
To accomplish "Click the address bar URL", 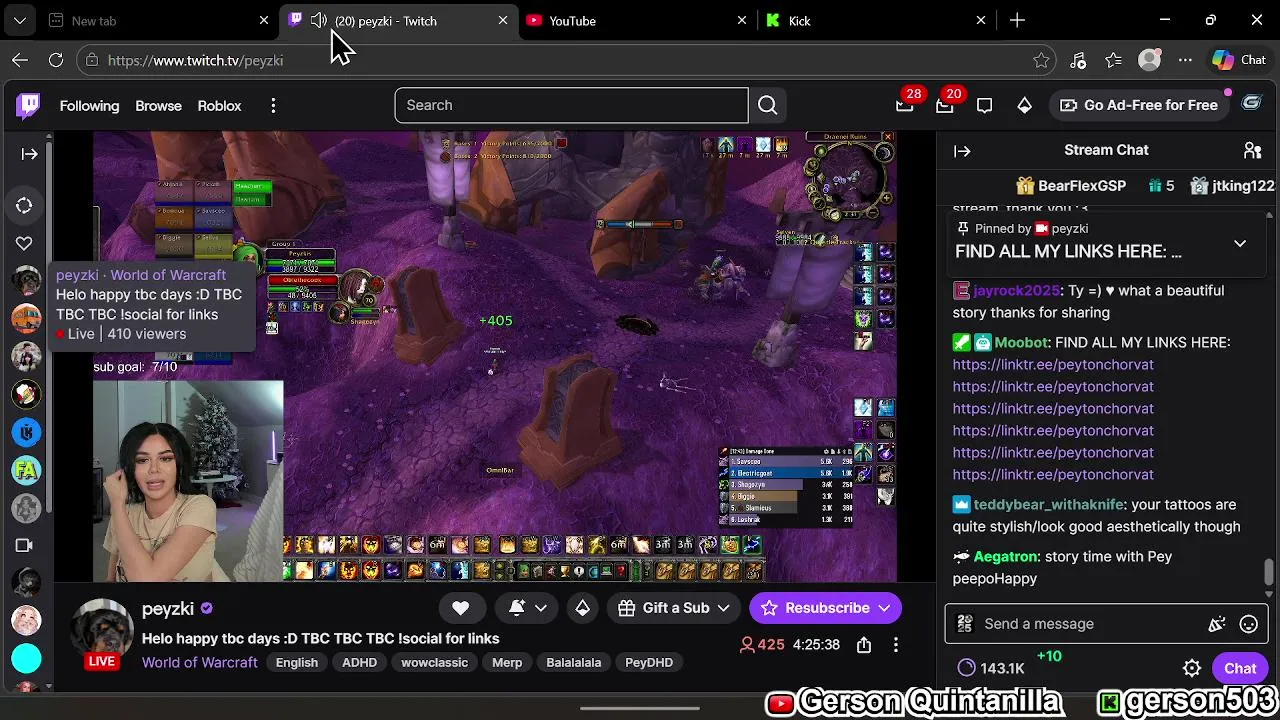I will [195, 61].
